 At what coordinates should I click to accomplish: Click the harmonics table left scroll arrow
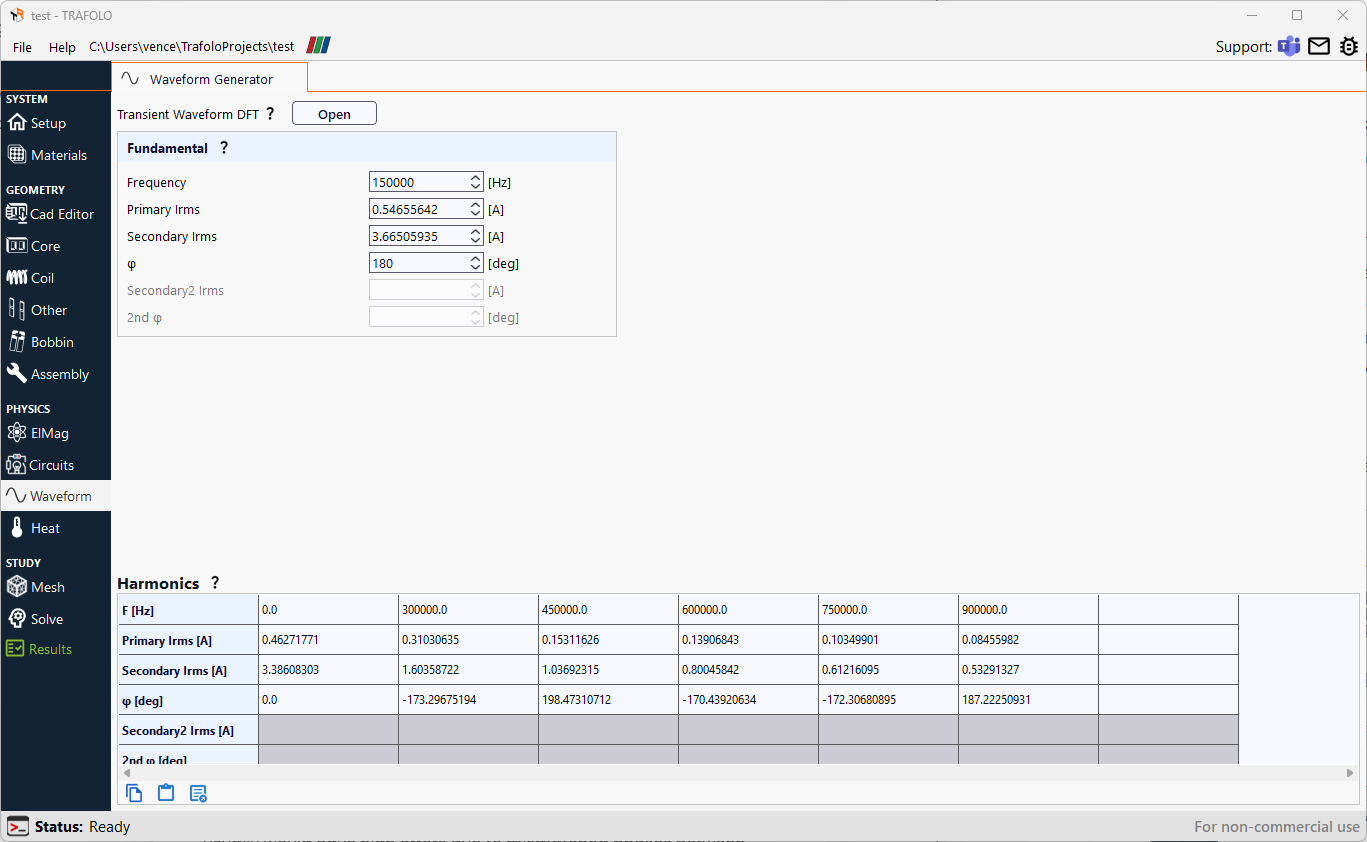point(126,773)
